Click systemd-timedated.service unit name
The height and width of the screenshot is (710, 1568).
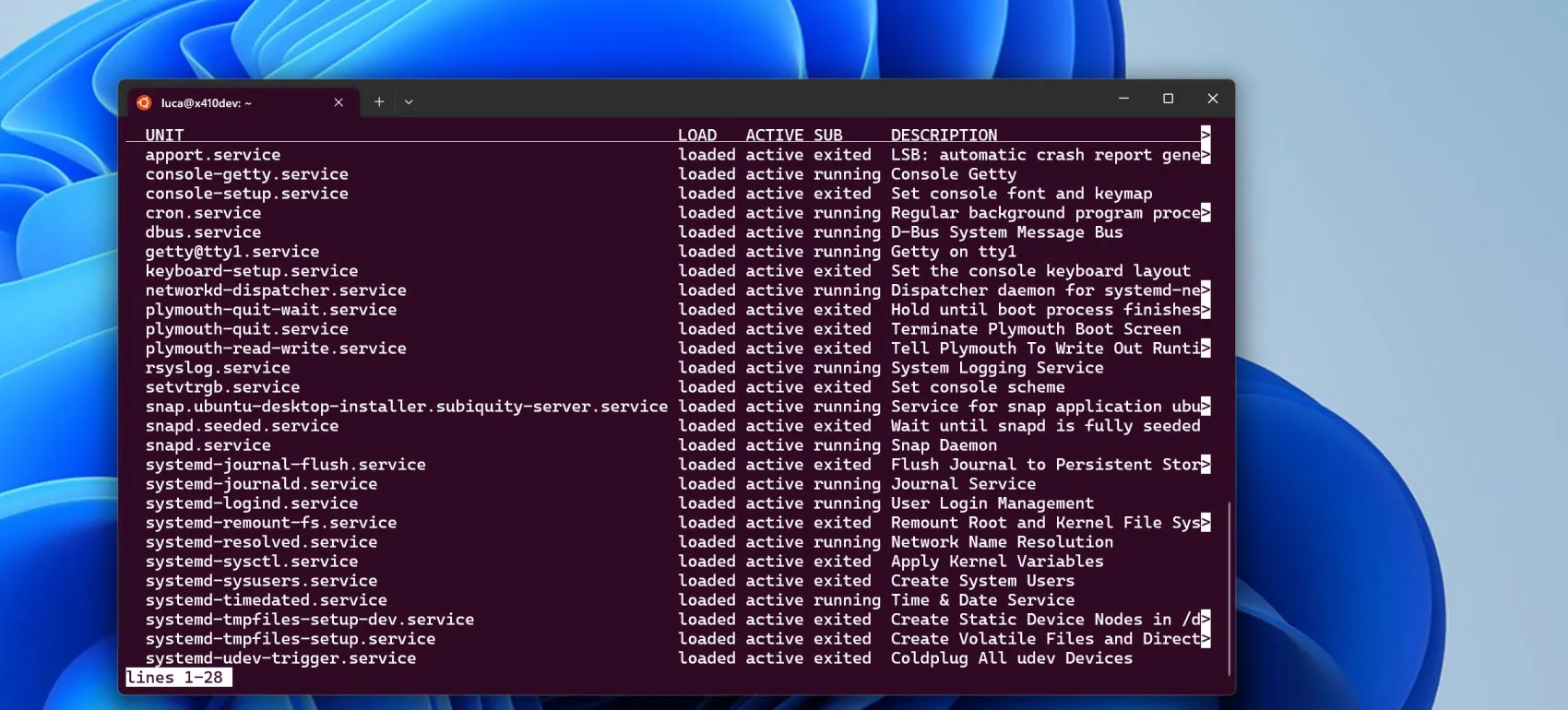266,600
